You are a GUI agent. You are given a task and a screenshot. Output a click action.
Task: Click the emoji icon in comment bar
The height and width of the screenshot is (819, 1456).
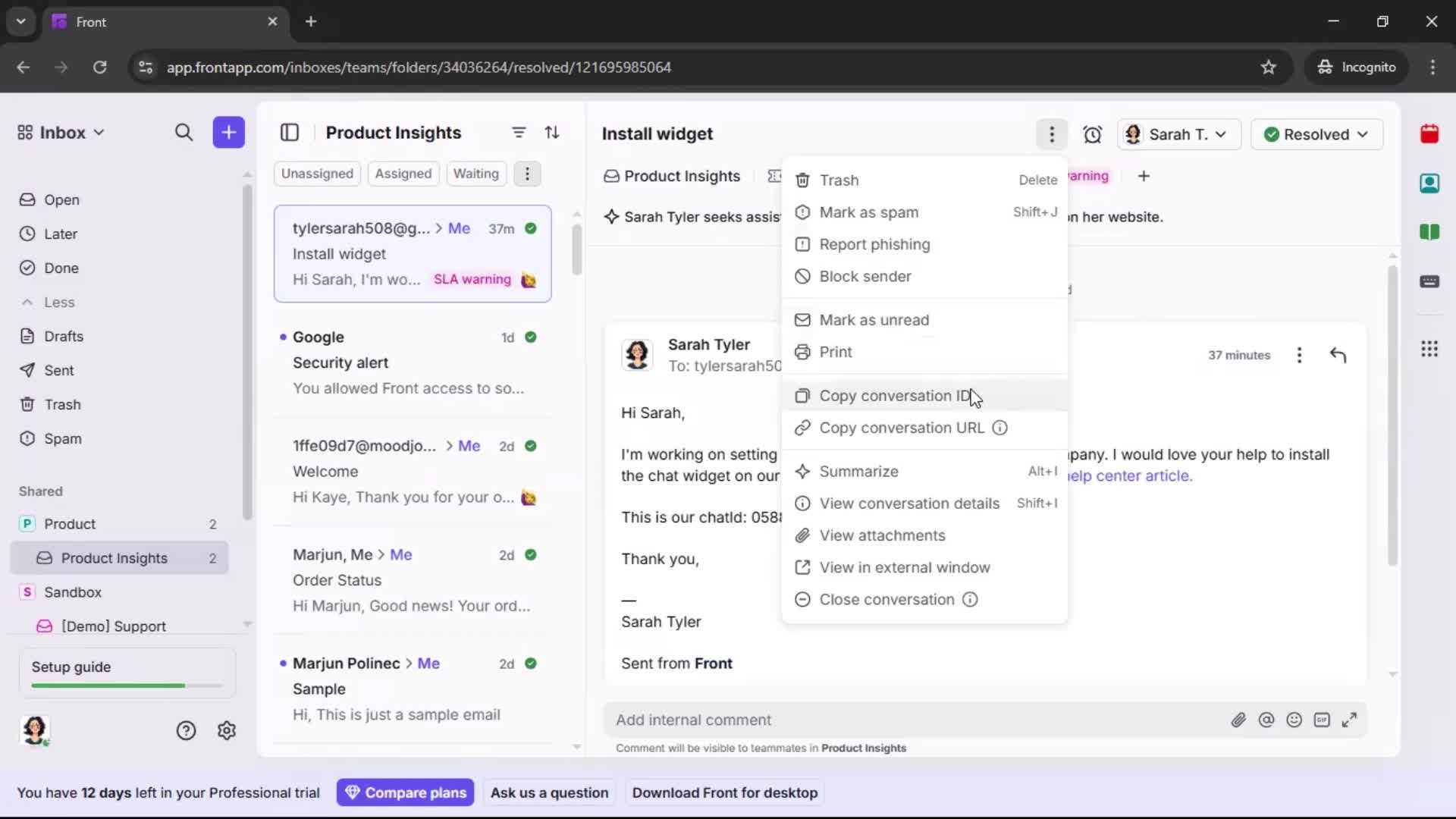point(1294,720)
